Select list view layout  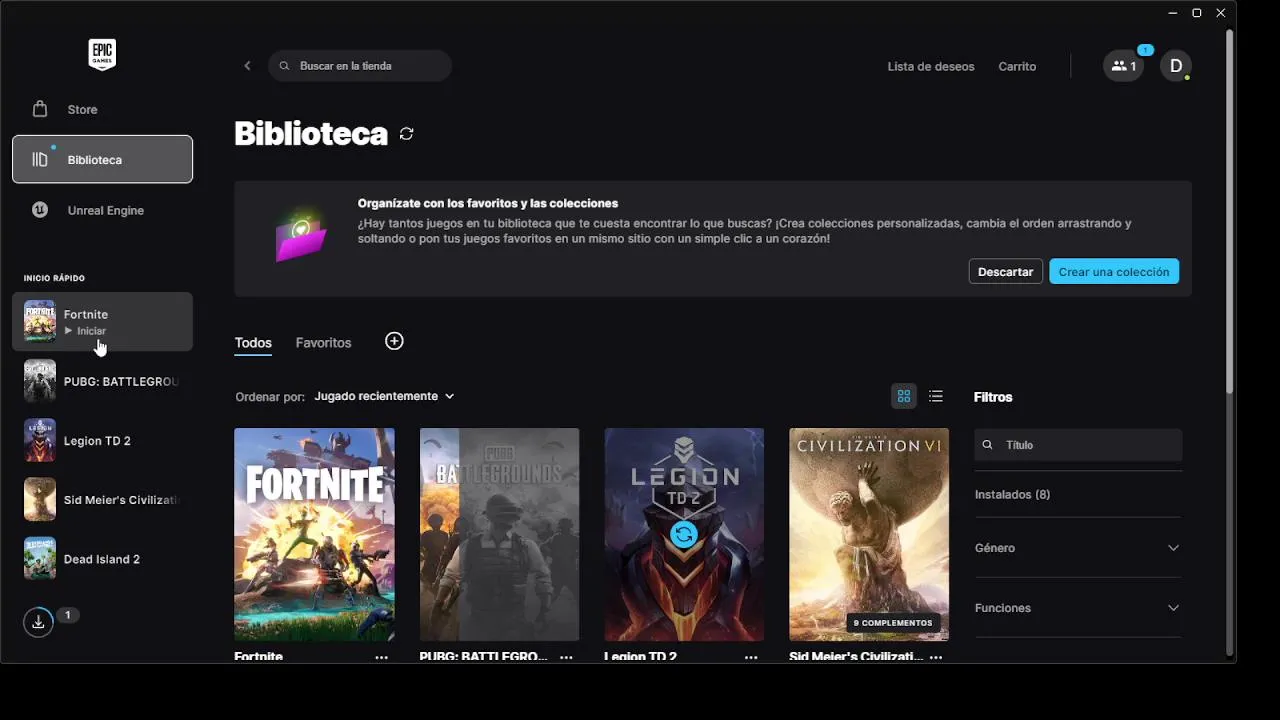[936, 396]
